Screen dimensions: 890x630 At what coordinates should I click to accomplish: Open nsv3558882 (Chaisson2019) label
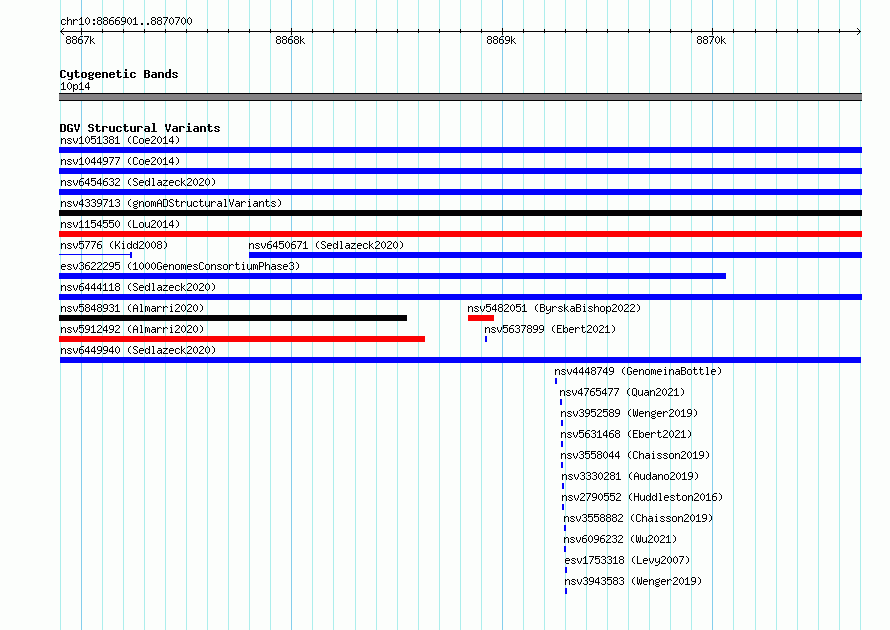[x=638, y=518]
